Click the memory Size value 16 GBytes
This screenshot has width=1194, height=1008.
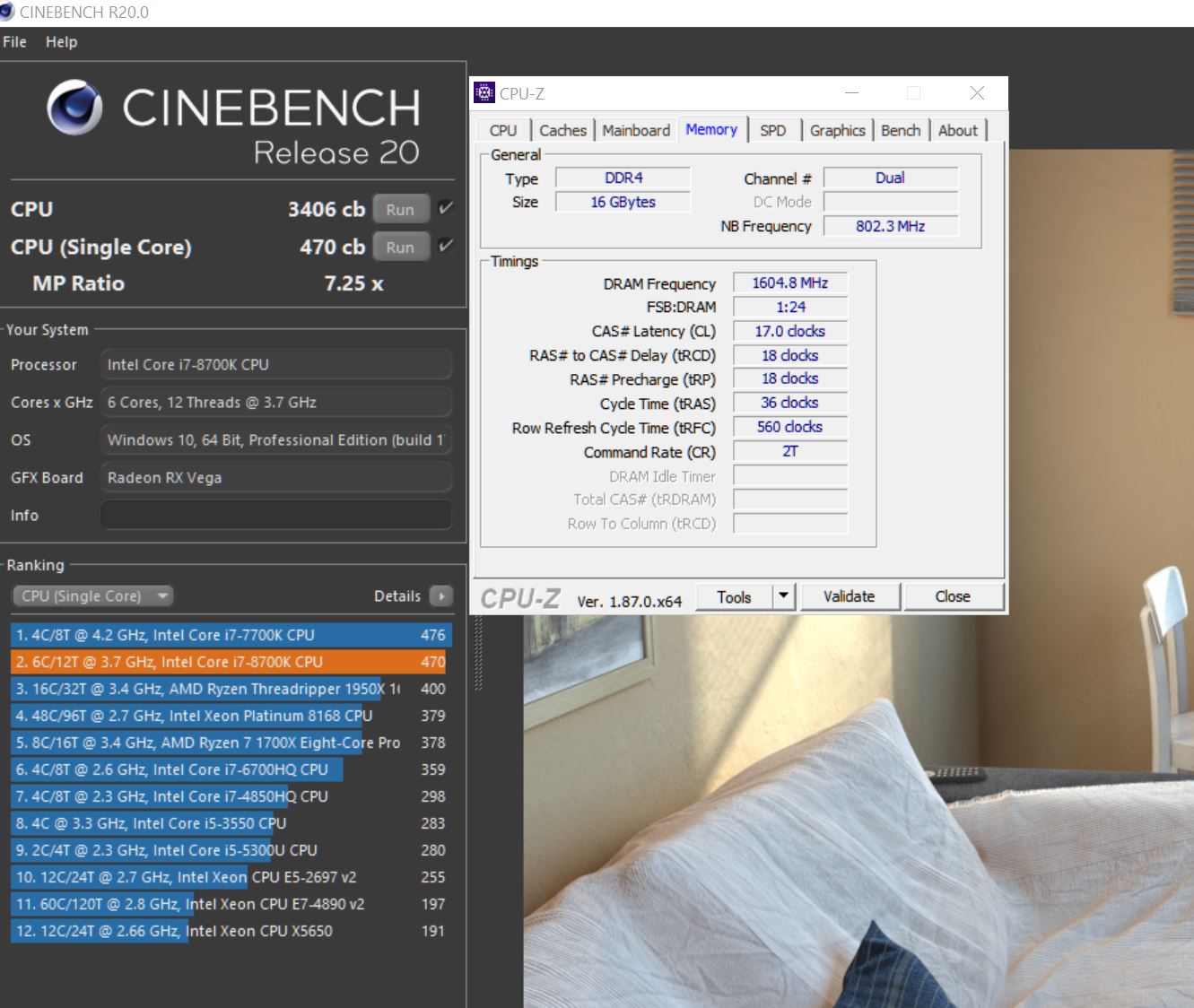click(623, 202)
